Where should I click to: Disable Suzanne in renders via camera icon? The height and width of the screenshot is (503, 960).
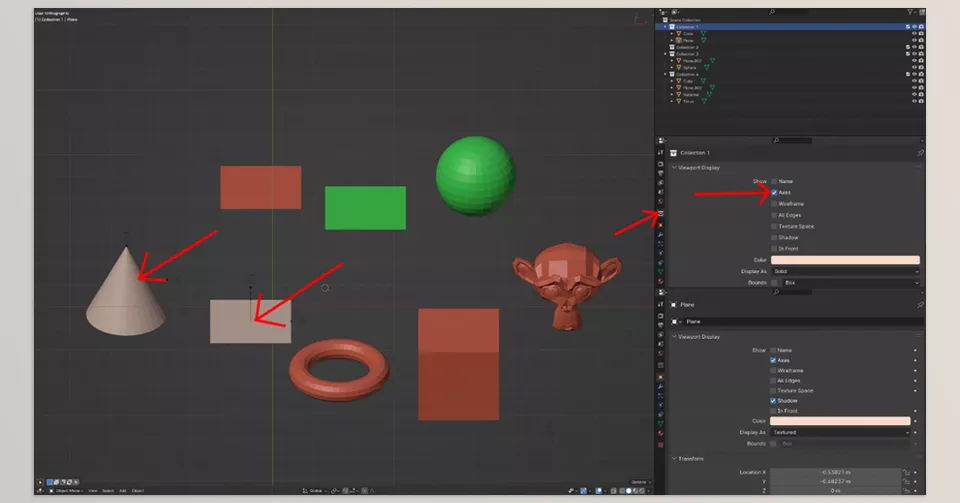coord(921,94)
